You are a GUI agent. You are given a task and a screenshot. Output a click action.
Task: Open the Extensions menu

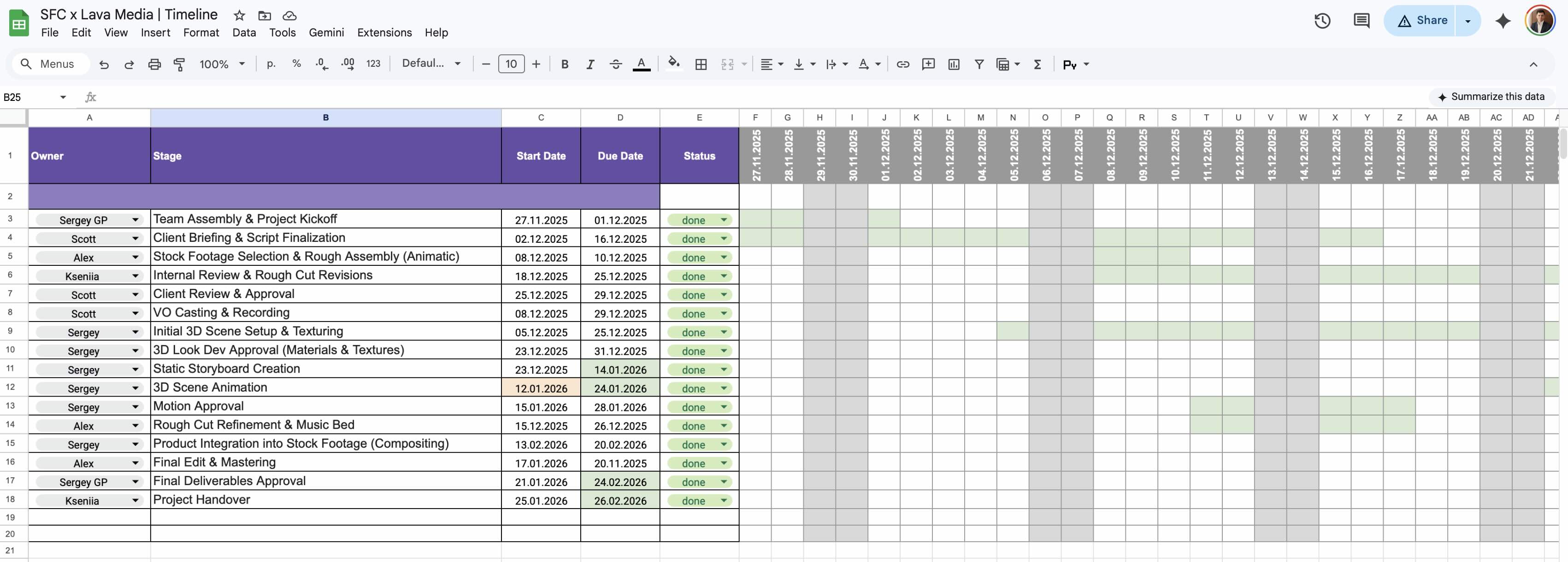384,33
